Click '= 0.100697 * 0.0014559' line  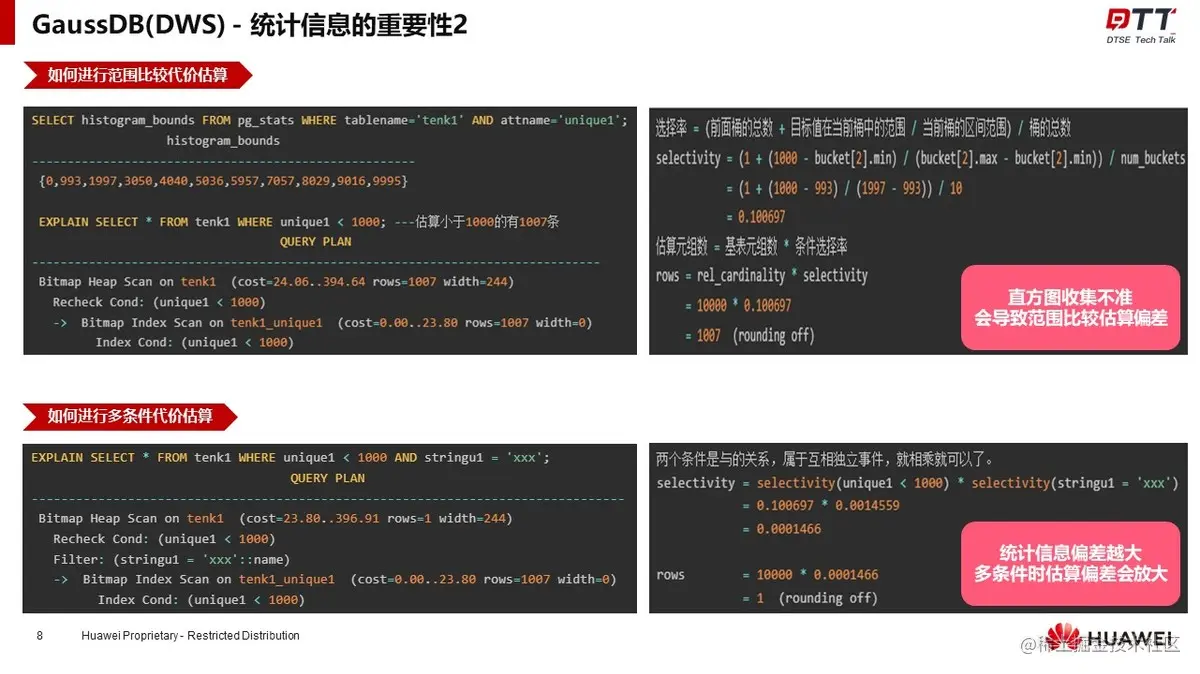pos(821,506)
